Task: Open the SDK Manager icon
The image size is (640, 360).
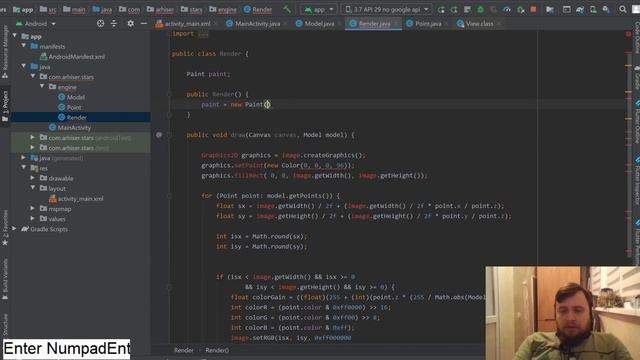Action: point(606,9)
